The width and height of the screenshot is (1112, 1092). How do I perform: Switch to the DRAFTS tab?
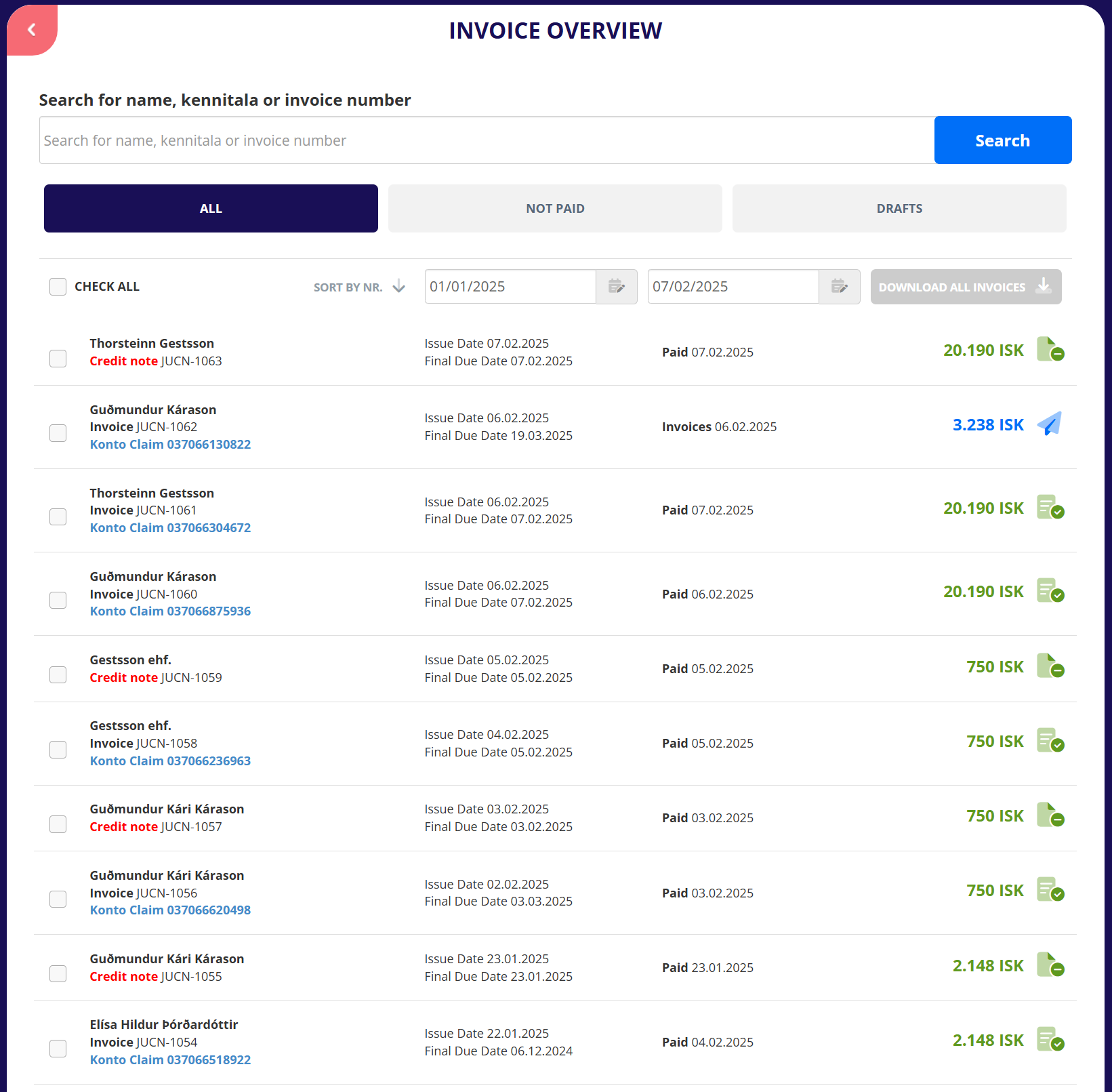click(x=899, y=208)
